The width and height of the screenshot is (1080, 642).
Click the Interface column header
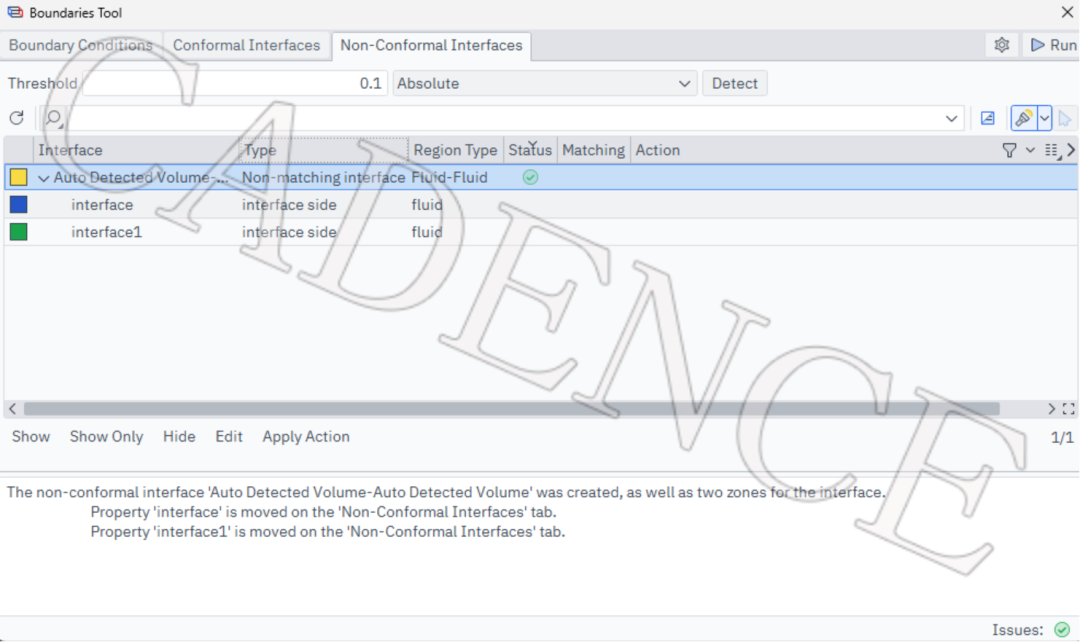tap(136, 150)
